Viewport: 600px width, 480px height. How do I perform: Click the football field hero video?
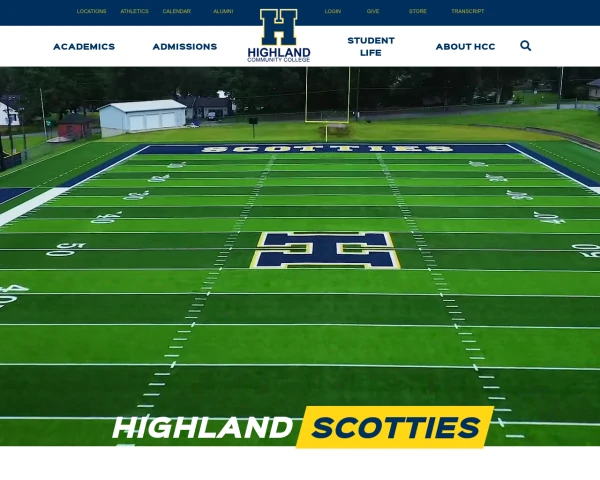[300, 256]
